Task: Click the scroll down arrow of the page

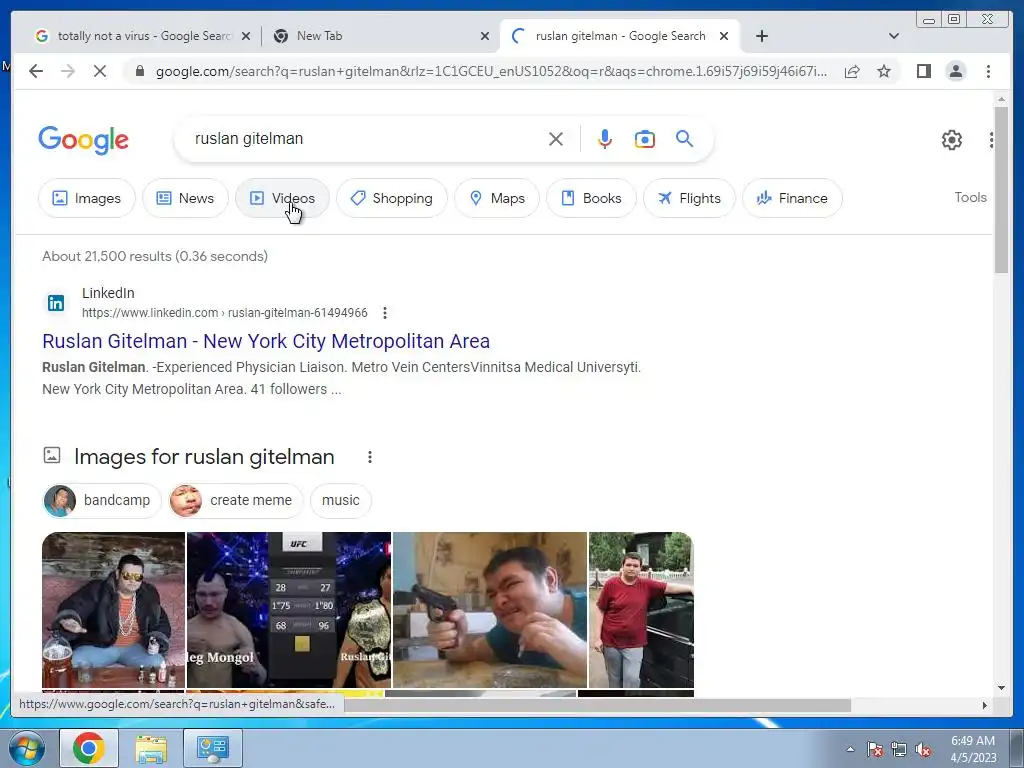Action: [1001, 688]
